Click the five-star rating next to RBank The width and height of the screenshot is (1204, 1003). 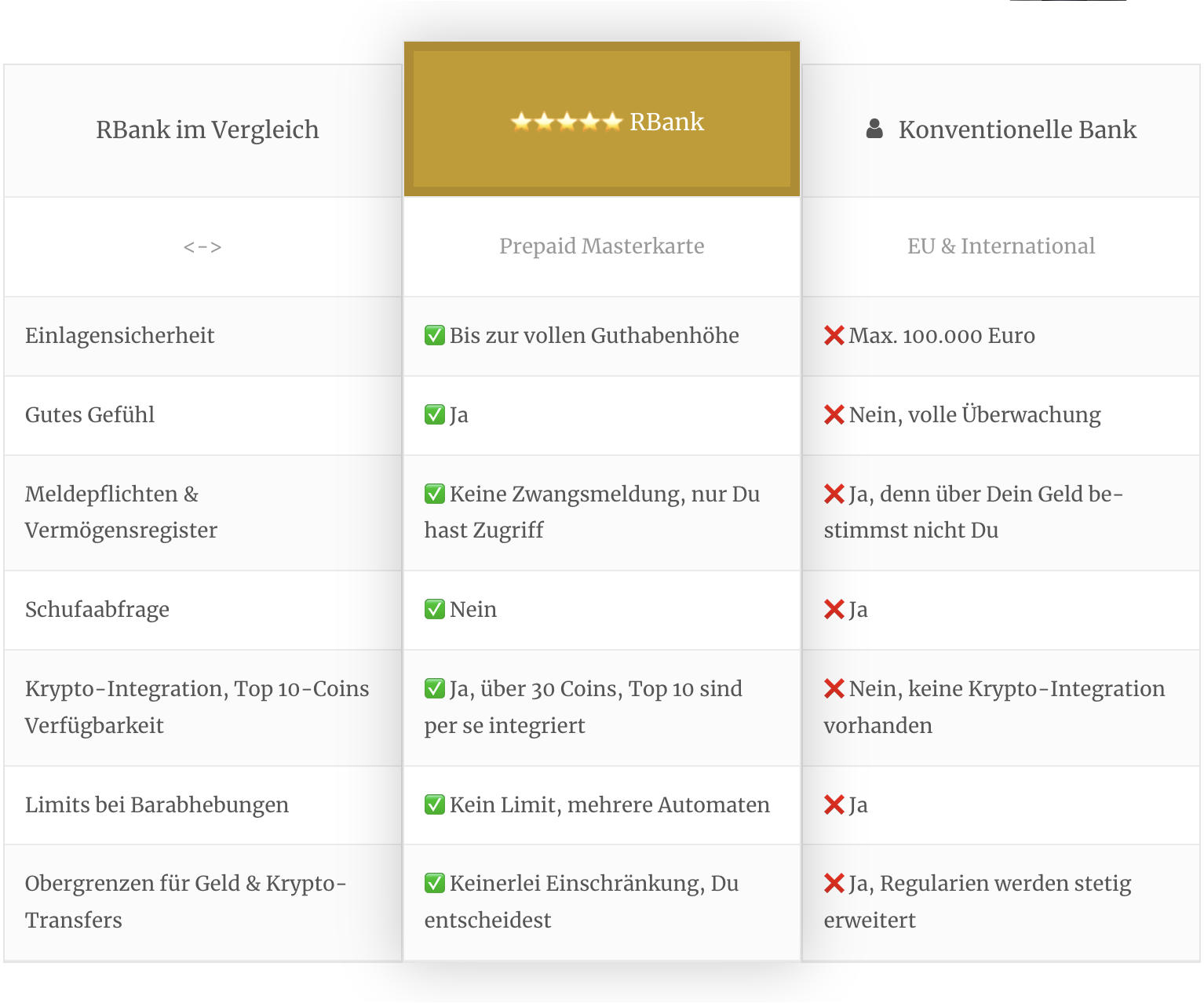tap(566, 122)
